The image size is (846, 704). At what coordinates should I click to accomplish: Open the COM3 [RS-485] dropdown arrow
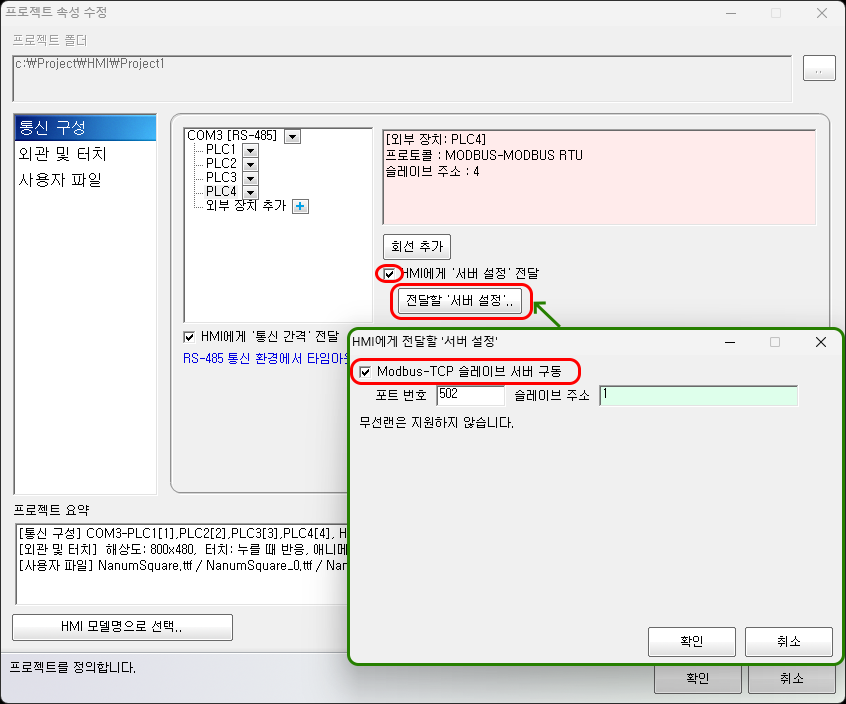pyautogui.click(x=290, y=134)
